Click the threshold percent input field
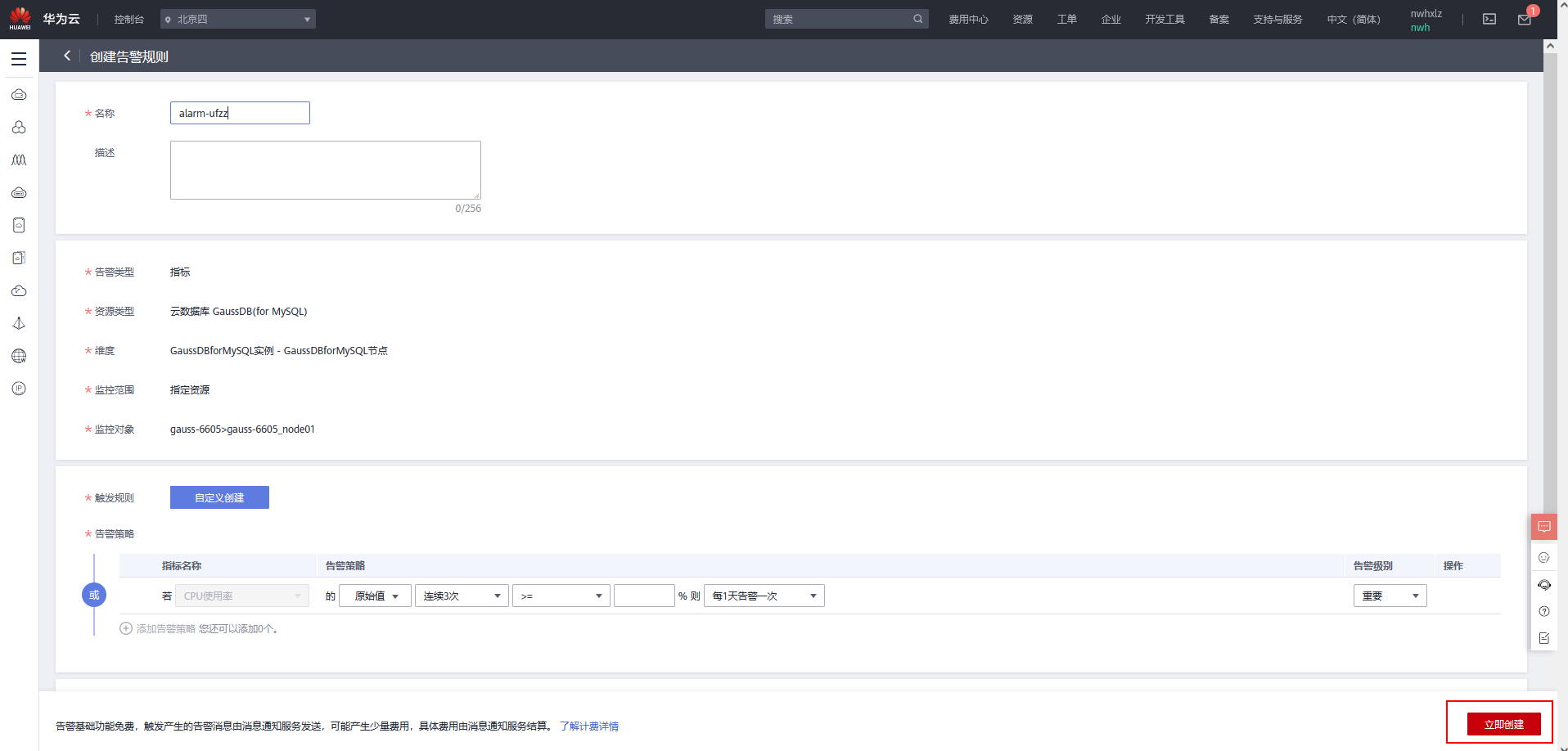The width and height of the screenshot is (1568, 751). click(644, 596)
